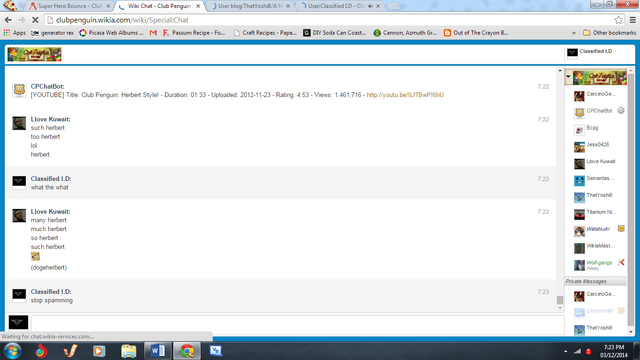The height and width of the screenshot is (360, 640).
Task: Open Word from the taskbar
Action: click(x=158, y=351)
